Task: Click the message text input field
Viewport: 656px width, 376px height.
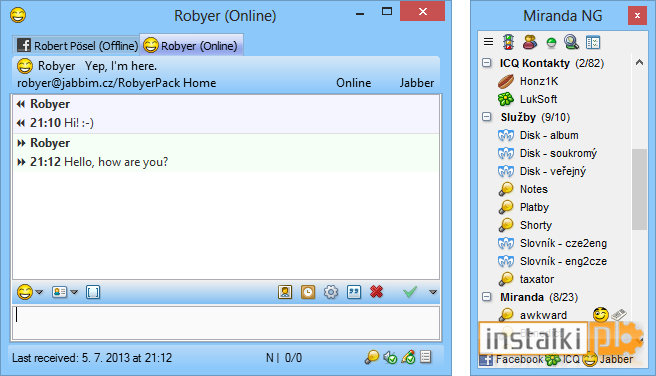Action: pos(226,323)
